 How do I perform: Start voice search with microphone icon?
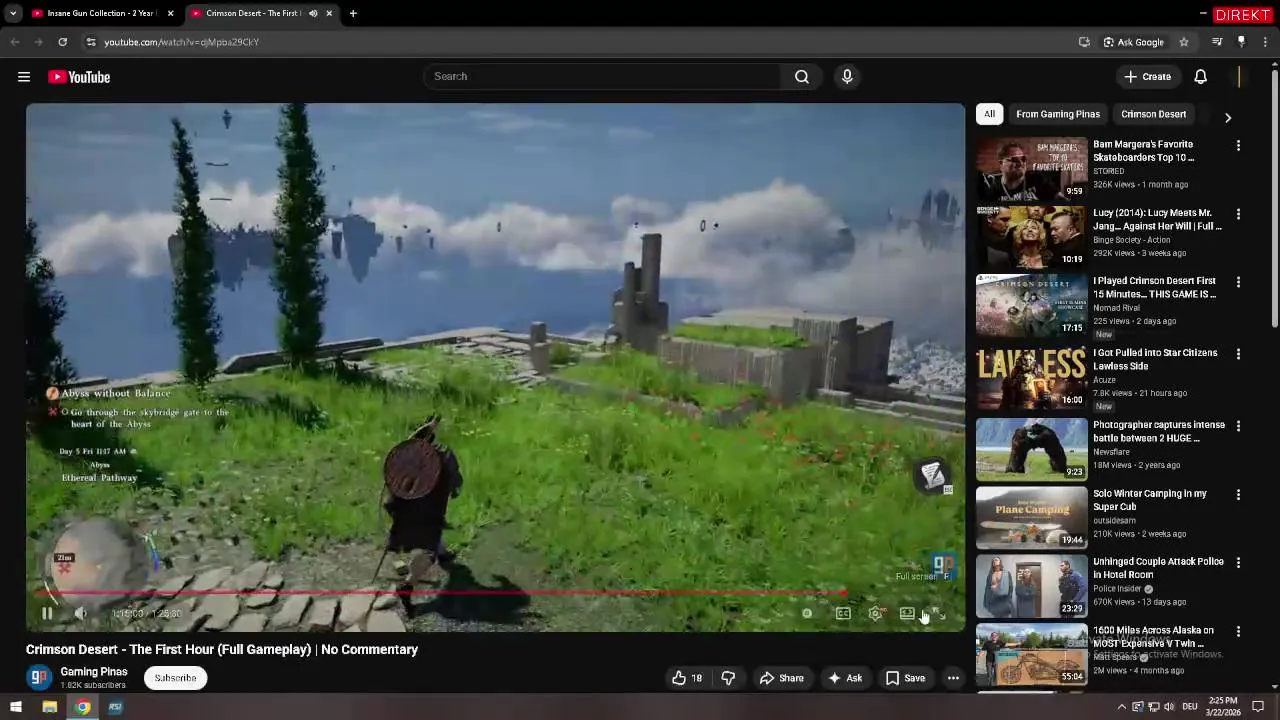click(847, 76)
